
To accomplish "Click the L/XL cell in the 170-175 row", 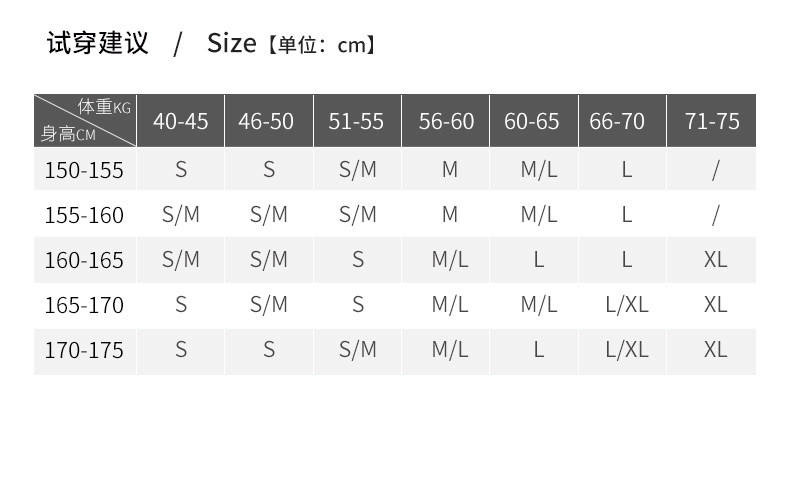I will 627,349.
